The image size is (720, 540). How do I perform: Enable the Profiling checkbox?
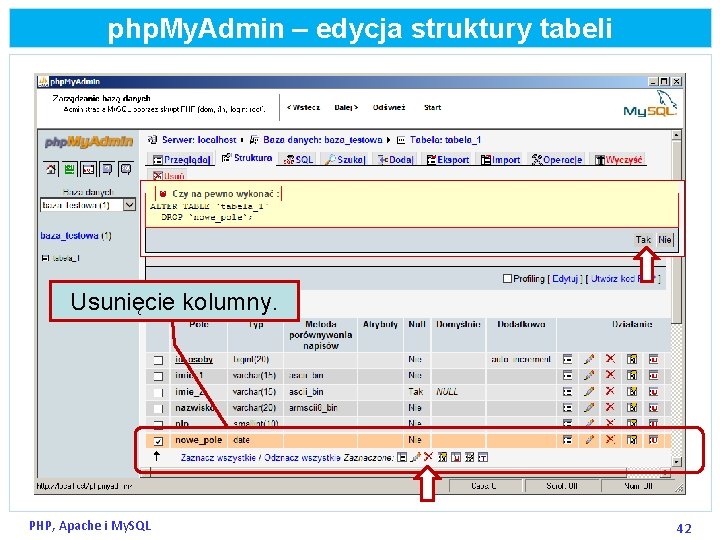tap(507, 278)
